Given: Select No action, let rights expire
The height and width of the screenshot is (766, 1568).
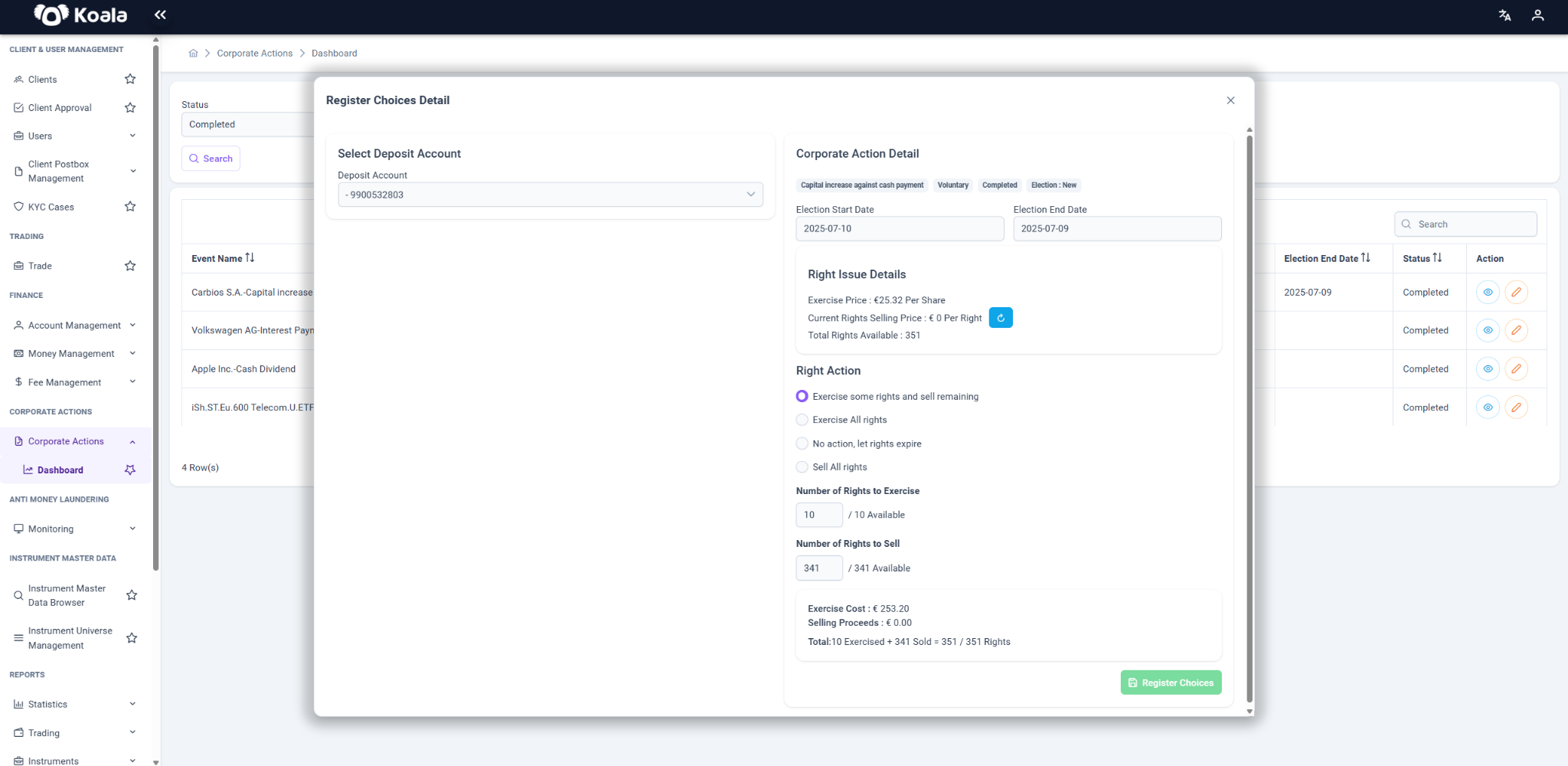Looking at the screenshot, I should pyautogui.click(x=802, y=444).
